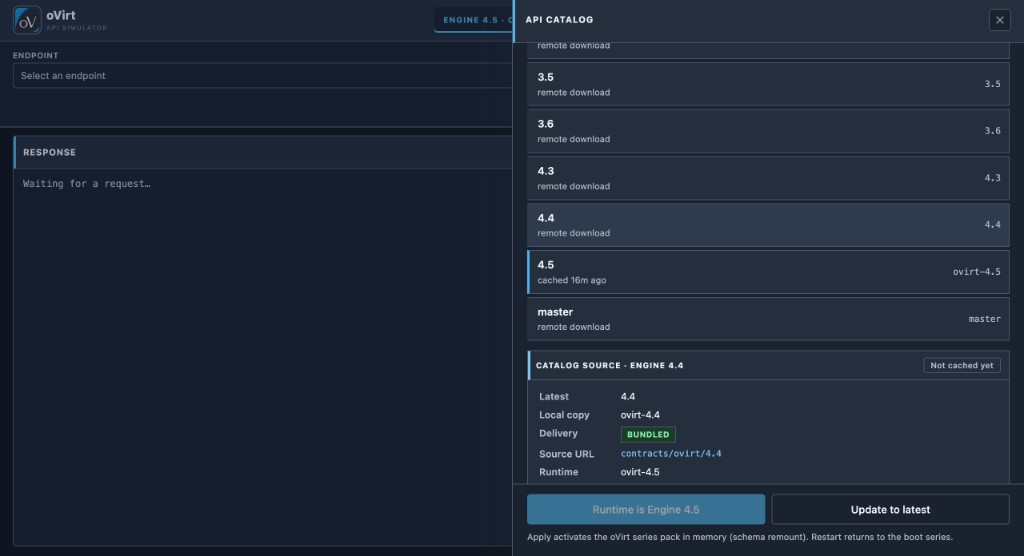Click the Update to latest button

coord(890,510)
